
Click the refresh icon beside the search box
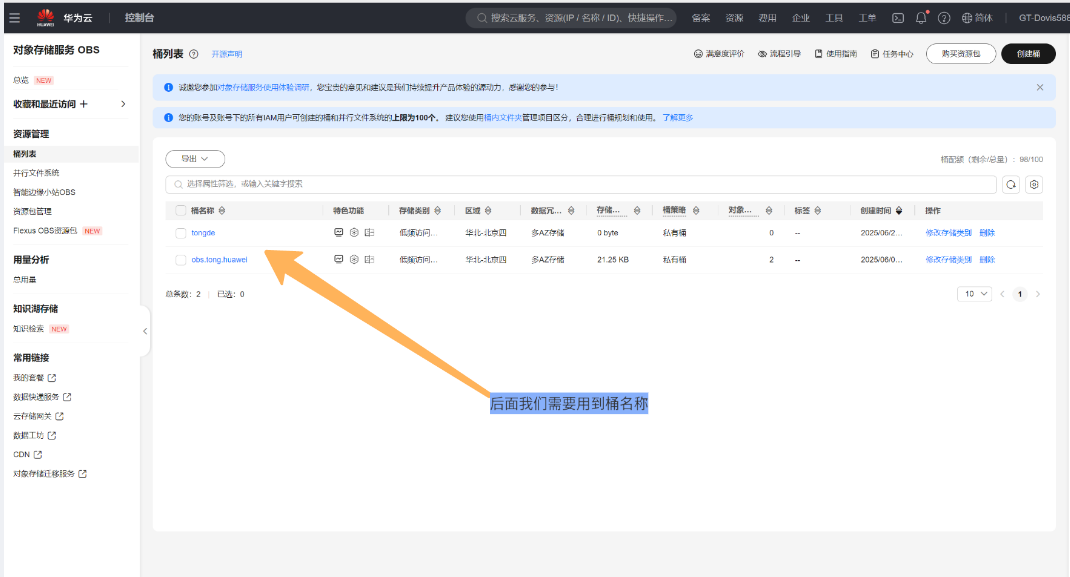coord(1011,184)
